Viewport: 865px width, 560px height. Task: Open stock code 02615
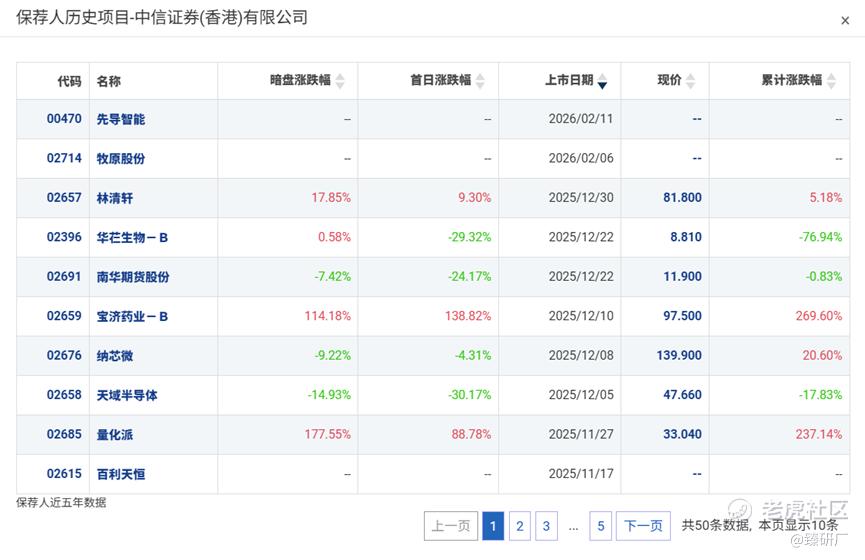pos(64,474)
